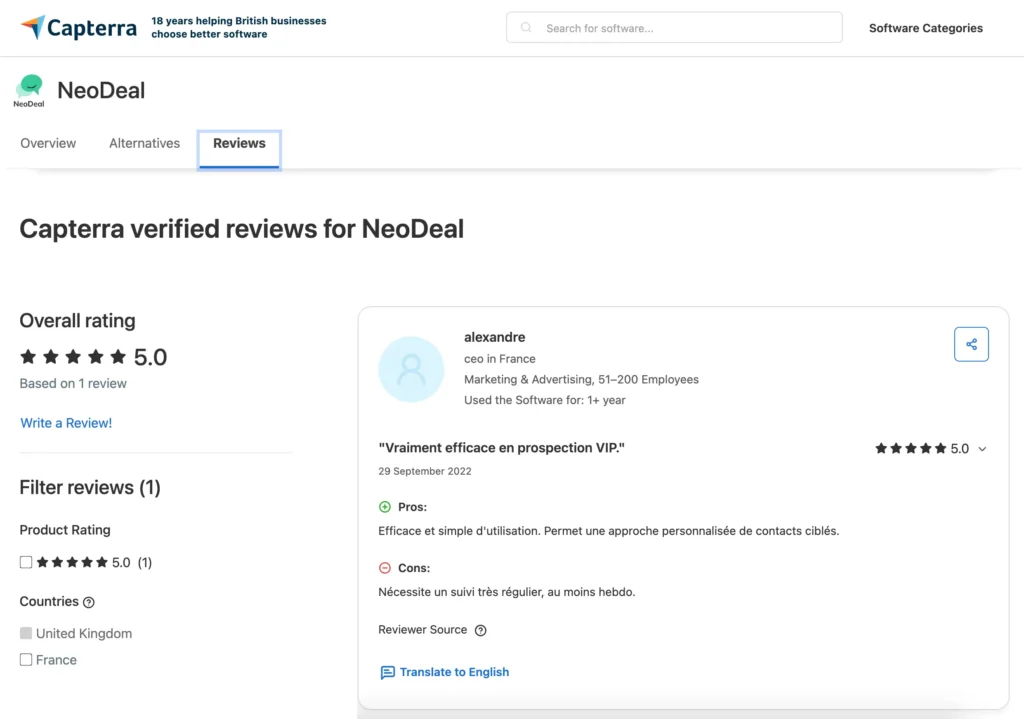Click the Countries help question icon
Screen dimensions: 1024x719
coord(89,602)
